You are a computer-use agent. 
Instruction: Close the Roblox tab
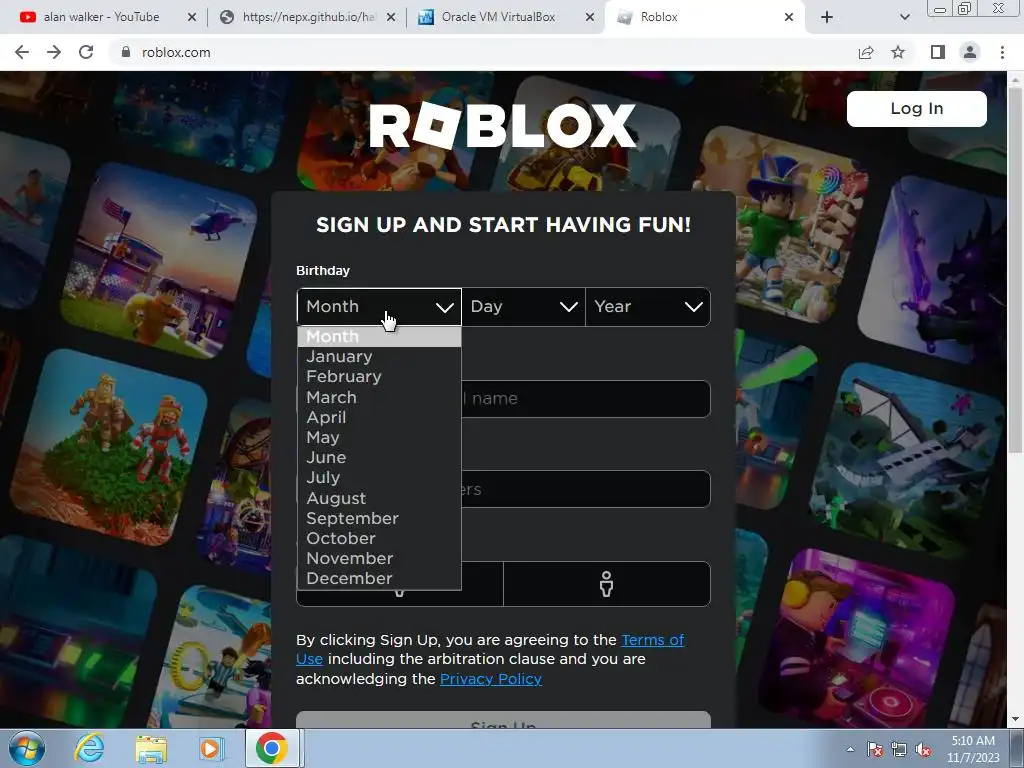tap(789, 17)
